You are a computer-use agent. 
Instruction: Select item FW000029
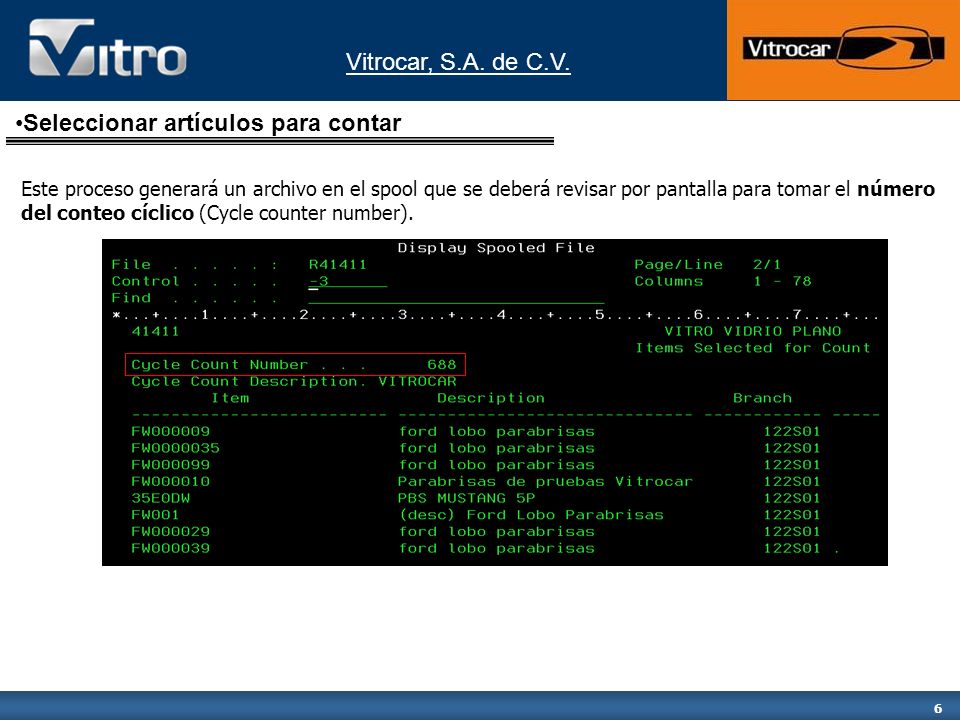pyautogui.click(x=170, y=532)
